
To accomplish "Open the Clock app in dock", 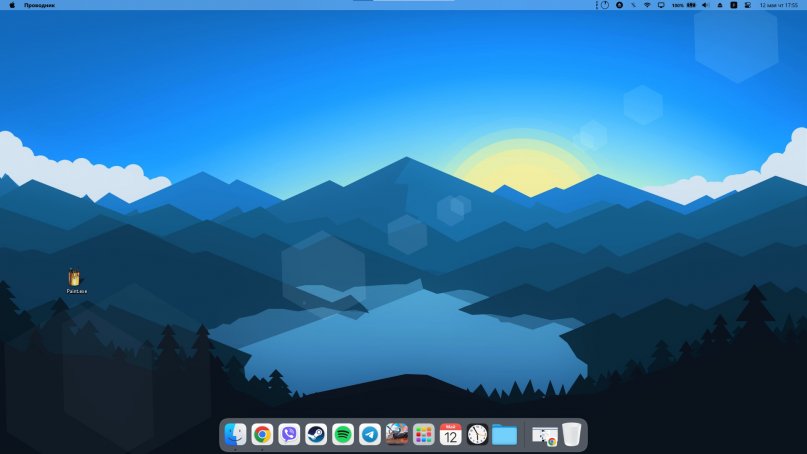I will pyautogui.click(x=477, y=434).
